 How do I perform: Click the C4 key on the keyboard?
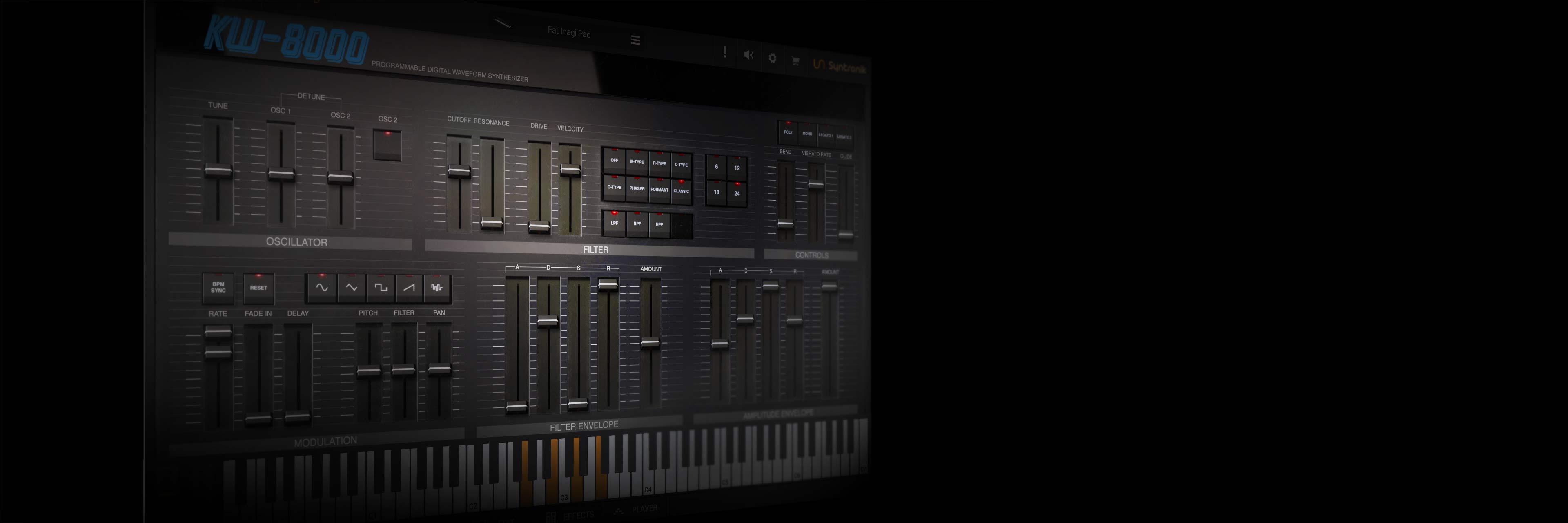pos(648,464)
